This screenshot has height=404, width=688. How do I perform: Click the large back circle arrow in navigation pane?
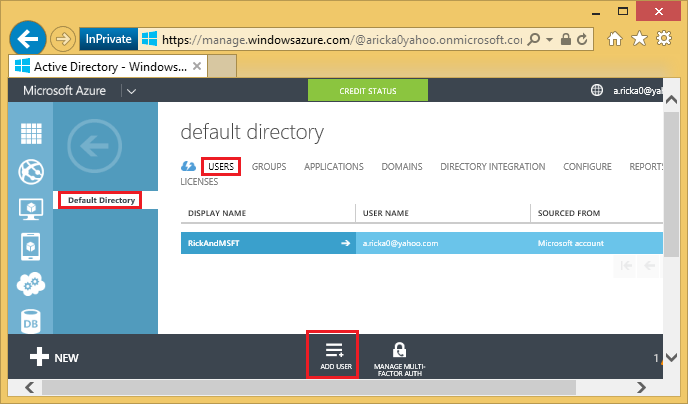tap(94, 146)
